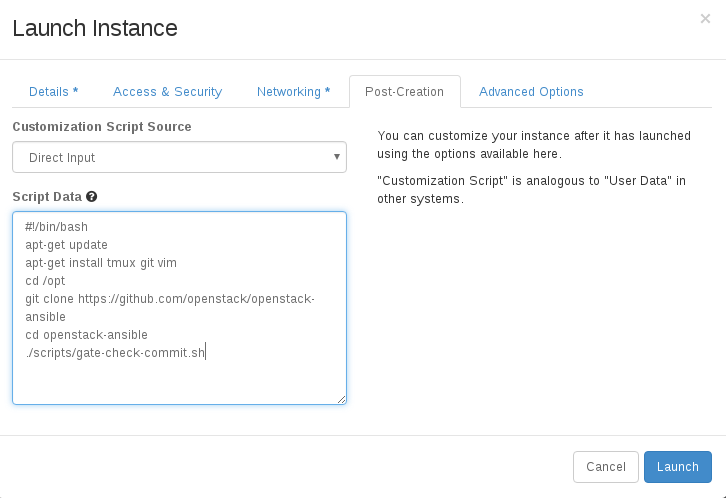Go to the Networking tab

click(293, 92)
